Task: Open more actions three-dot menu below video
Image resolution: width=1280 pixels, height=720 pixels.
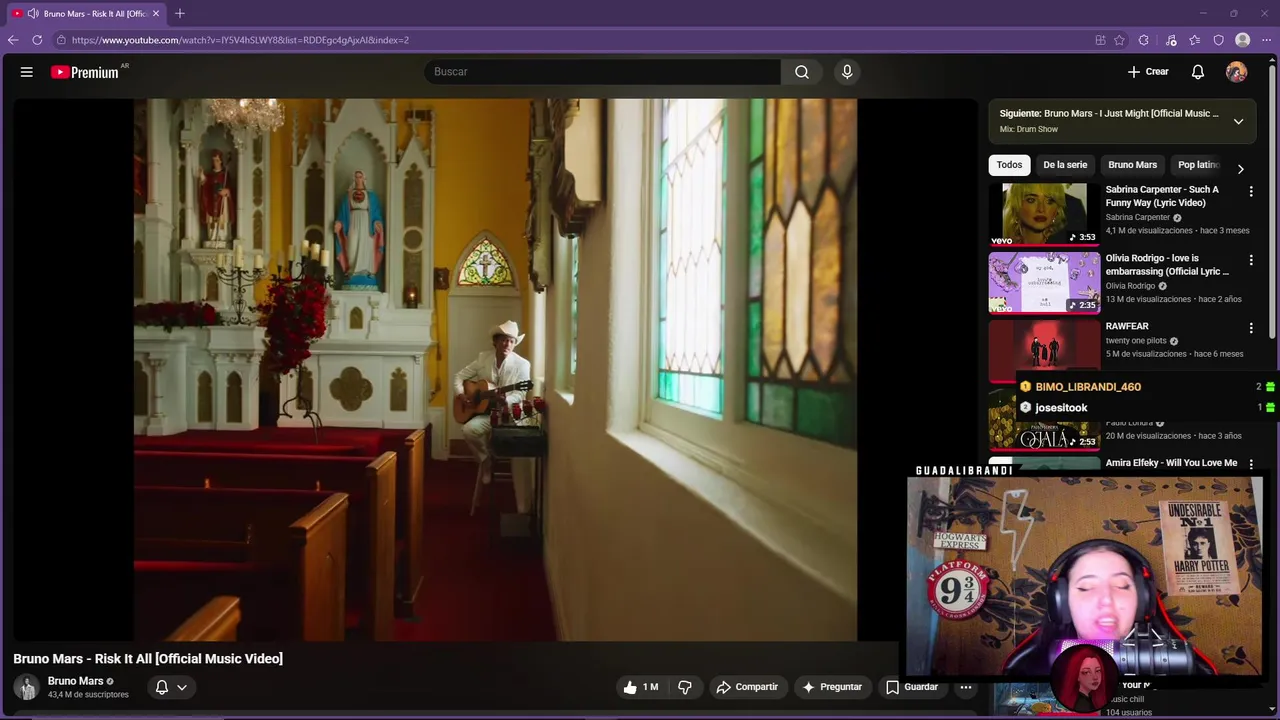Action: pyautogui.click(x=966, y=687)
